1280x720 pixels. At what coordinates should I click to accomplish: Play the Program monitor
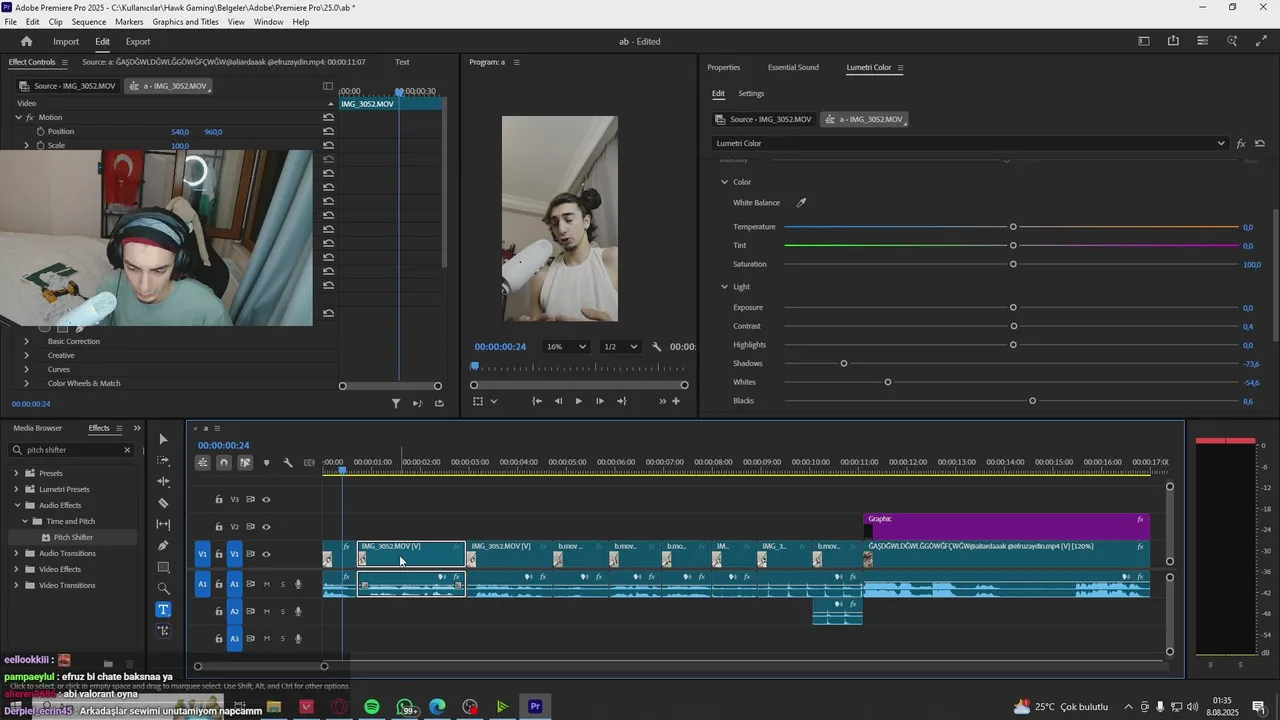click(x=578, y=401)
